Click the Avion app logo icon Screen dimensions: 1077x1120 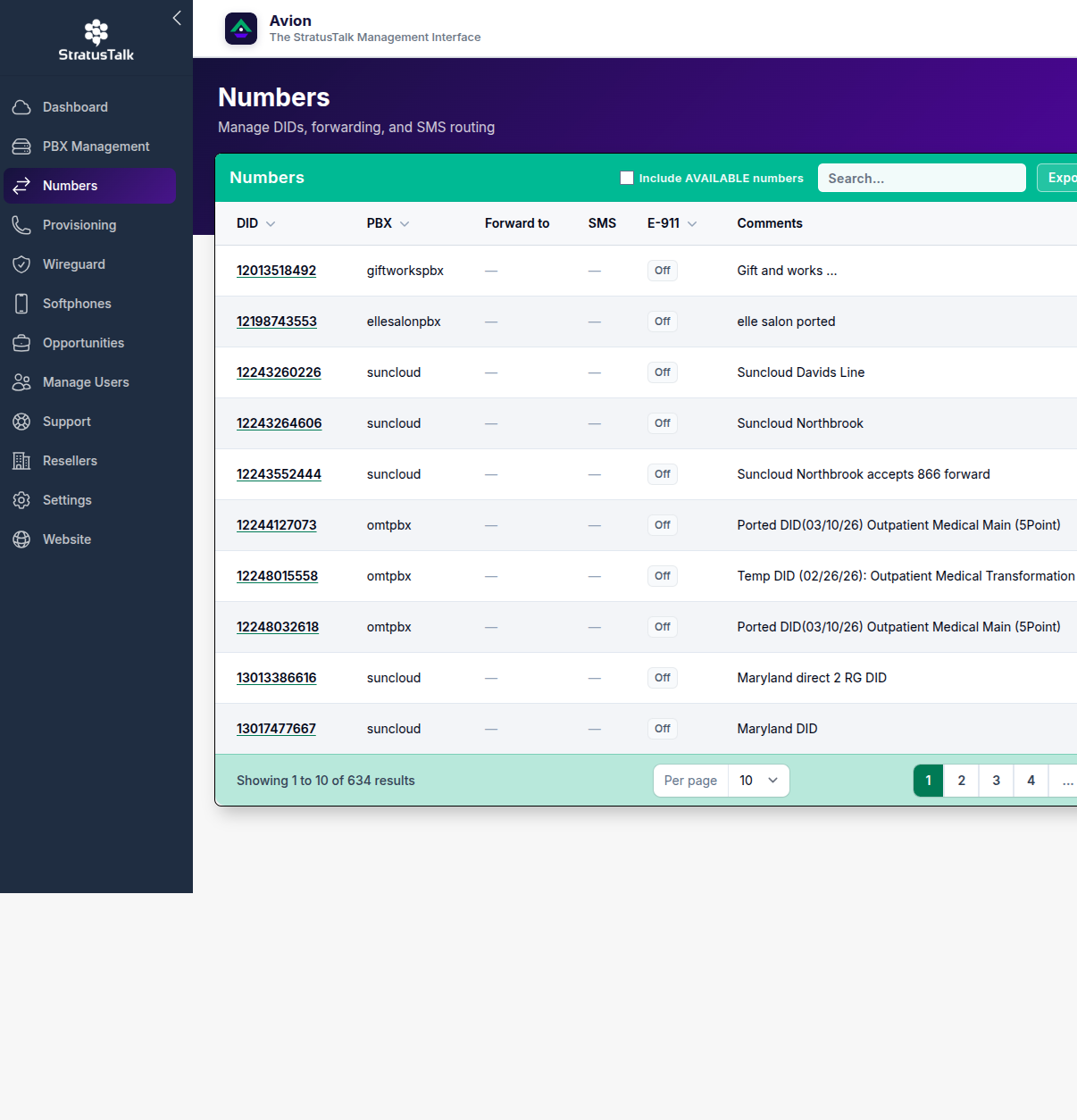241,29
